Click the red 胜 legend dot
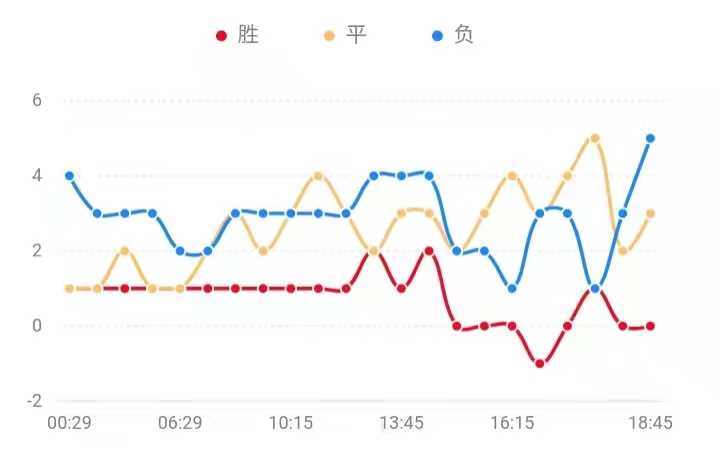This screenshot has width=720, height=470. [x=222, y=36]
